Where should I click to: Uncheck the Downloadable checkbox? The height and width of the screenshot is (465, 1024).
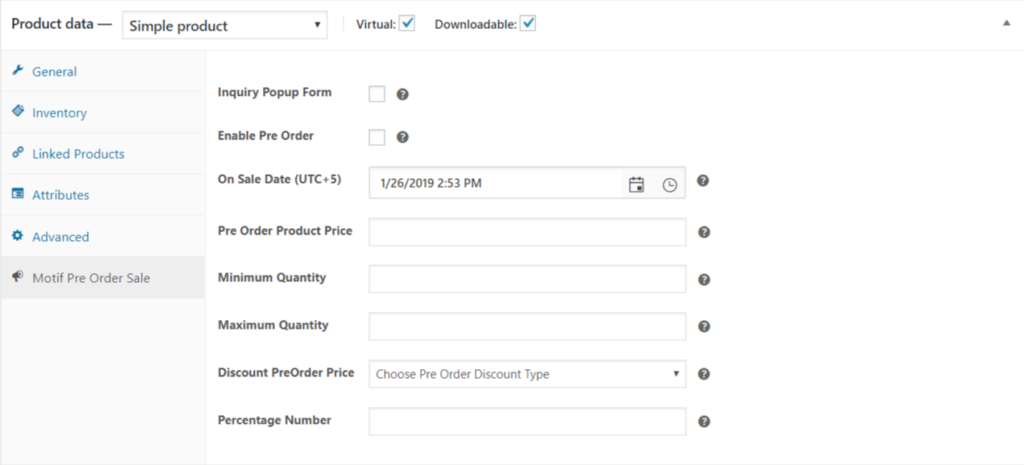coord(528,24)
